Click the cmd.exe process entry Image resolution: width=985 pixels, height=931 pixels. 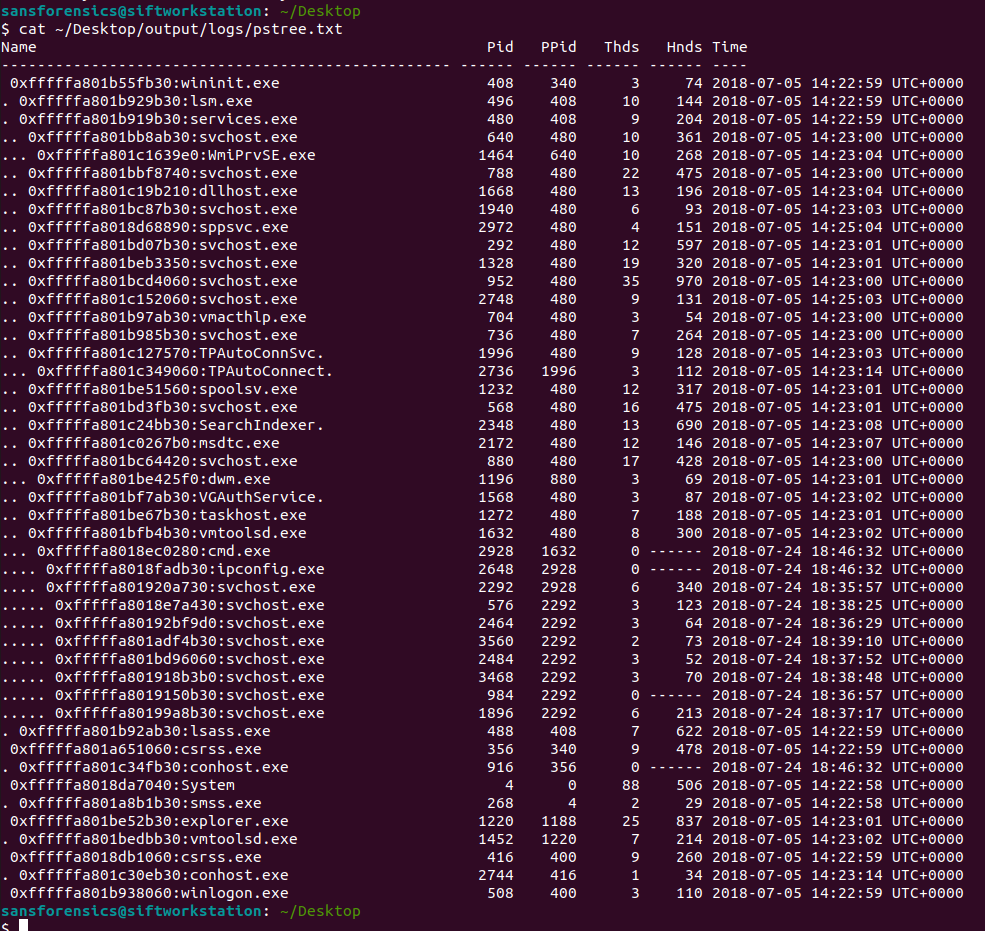(154, 552)
